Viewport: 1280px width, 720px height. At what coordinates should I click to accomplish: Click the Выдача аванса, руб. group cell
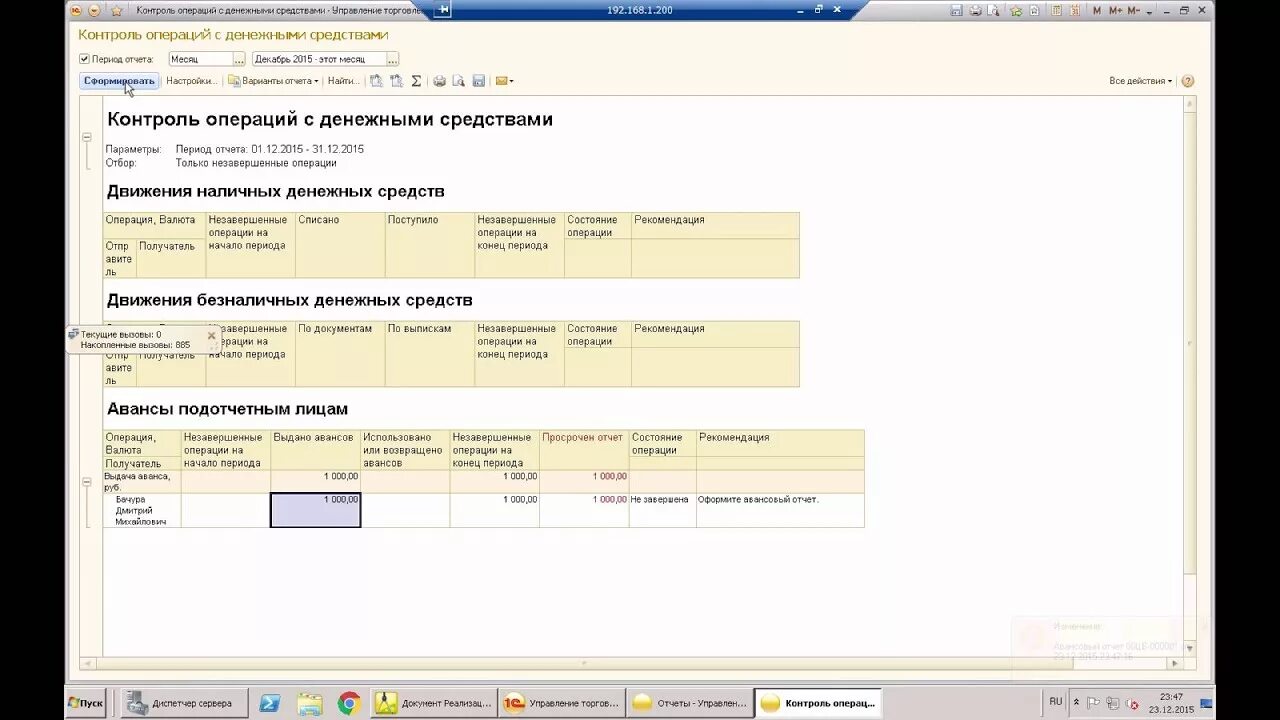141,481
